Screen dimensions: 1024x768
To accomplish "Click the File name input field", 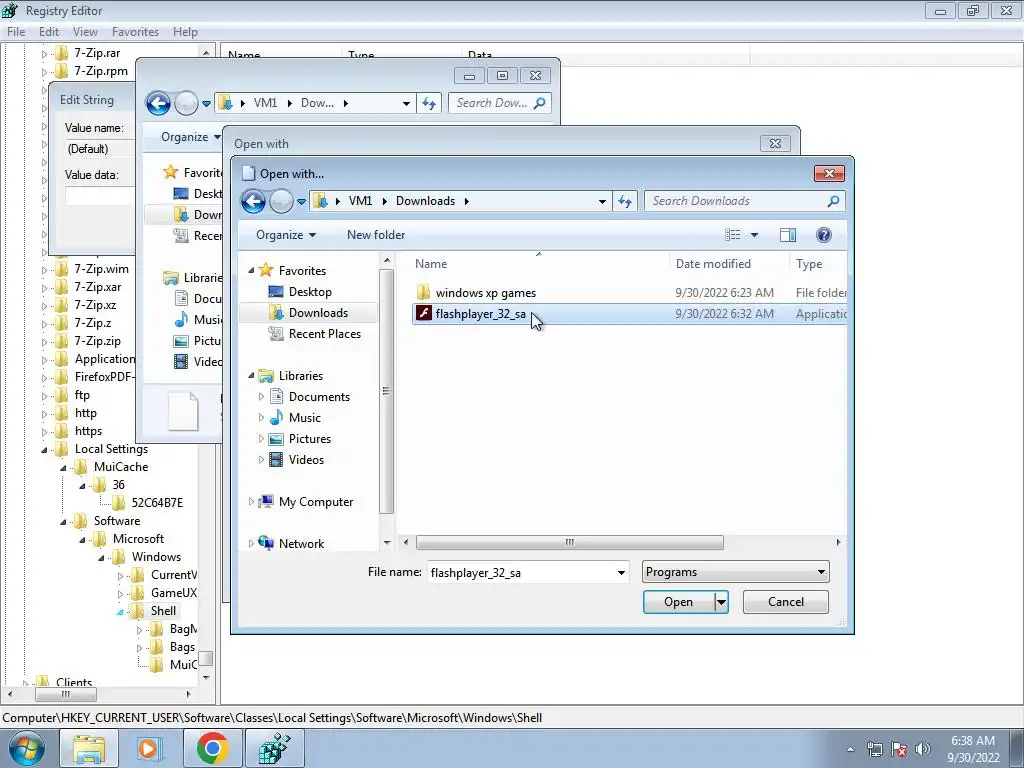I will pyautogui.click(x=521, y=573).
